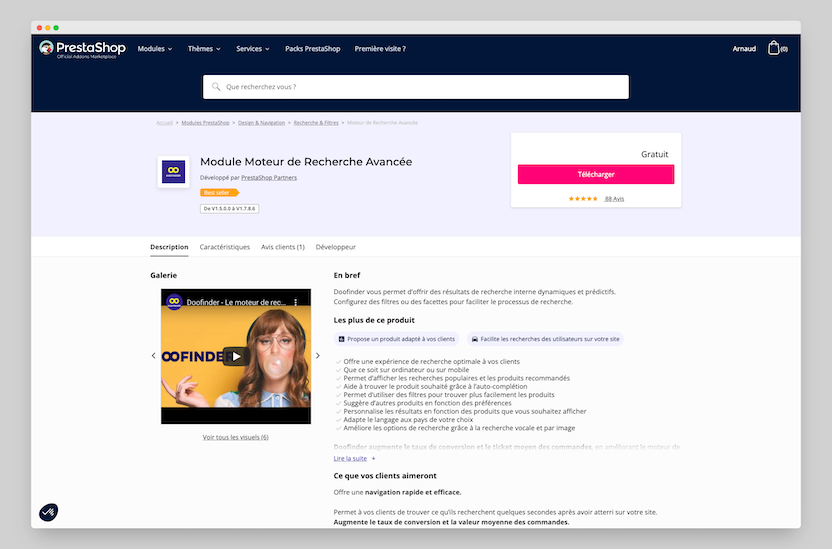Click Propose un produit adapté tag
Screen dimensions: 832x549
point(396,339)
